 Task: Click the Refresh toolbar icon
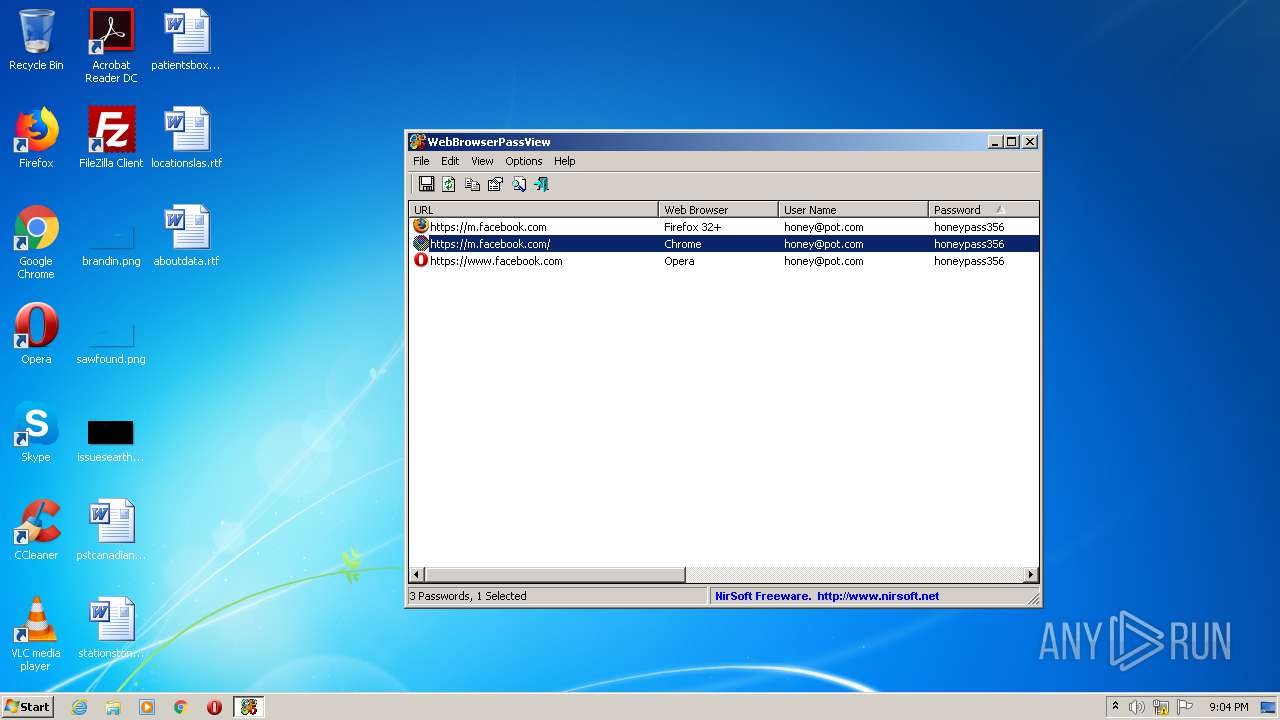(x=449, y=184)
